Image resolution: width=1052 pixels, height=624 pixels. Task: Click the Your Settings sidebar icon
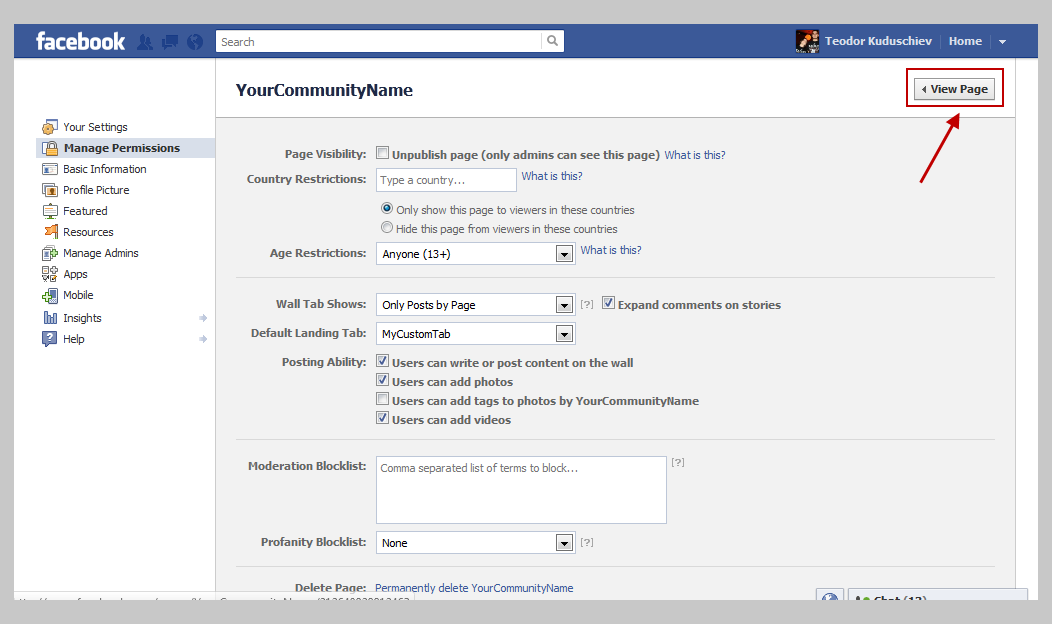(50, 127)
